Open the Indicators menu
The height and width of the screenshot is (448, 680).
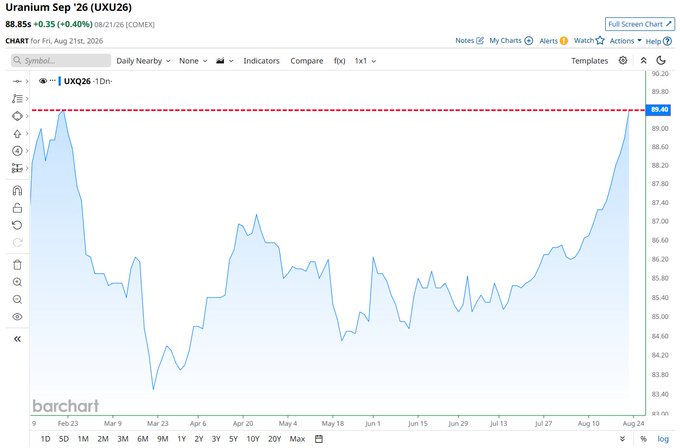[x=262, y=61]
